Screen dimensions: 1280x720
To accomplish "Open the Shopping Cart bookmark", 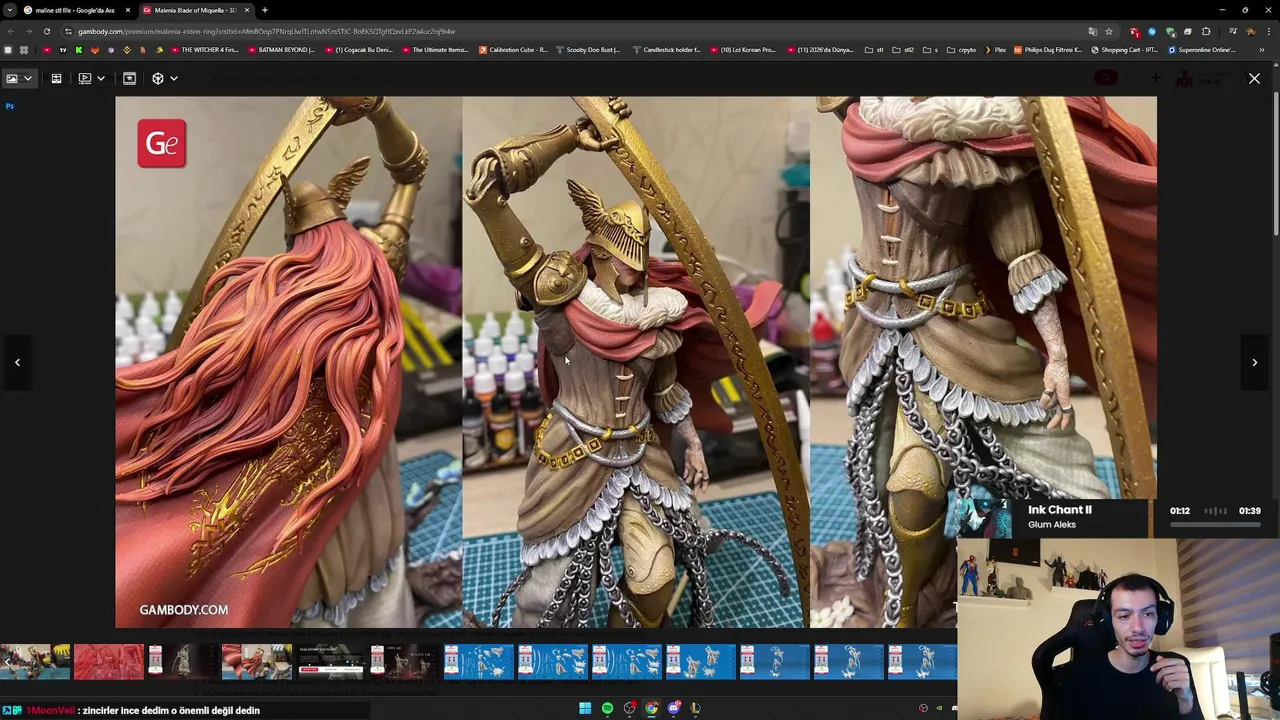I will 1124,50.
